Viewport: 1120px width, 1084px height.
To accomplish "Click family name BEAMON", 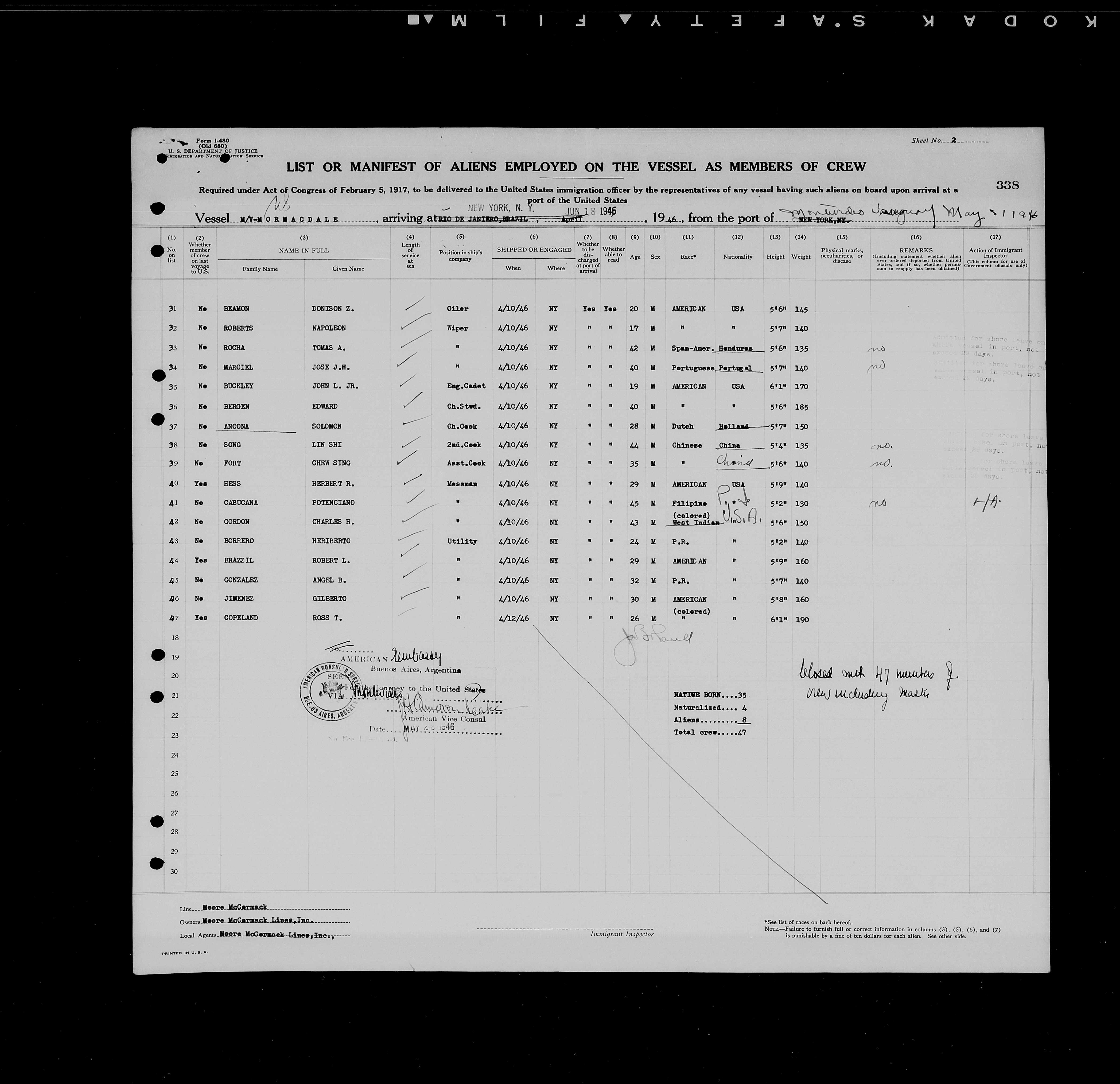I will click(236, 309).
